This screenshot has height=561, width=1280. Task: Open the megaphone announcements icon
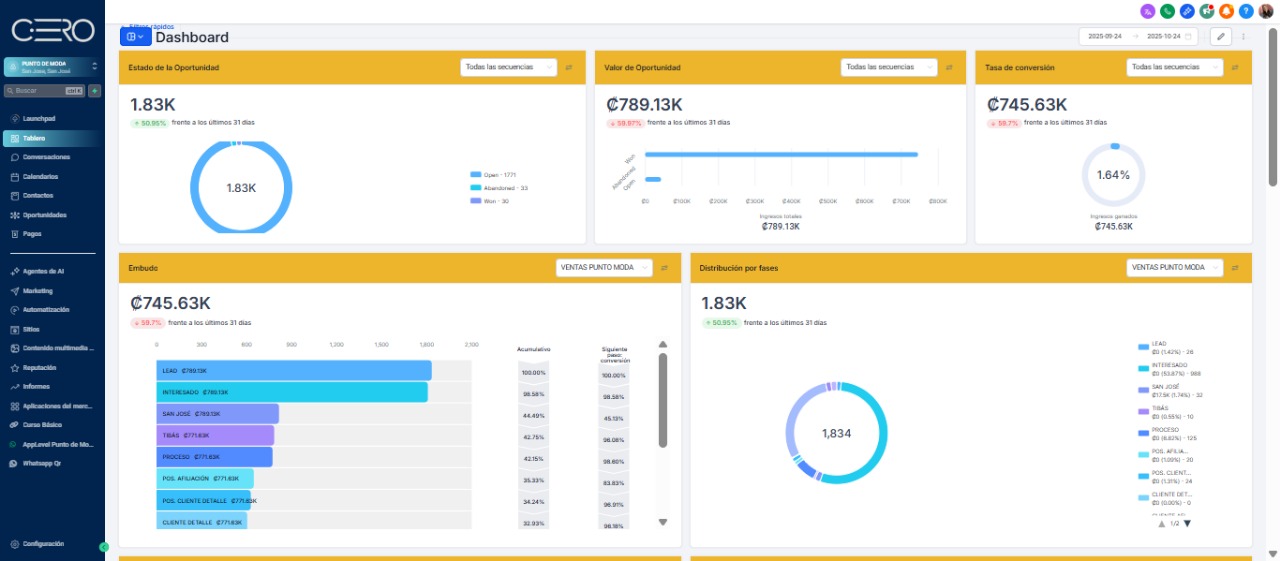(x=1206, y=11)
